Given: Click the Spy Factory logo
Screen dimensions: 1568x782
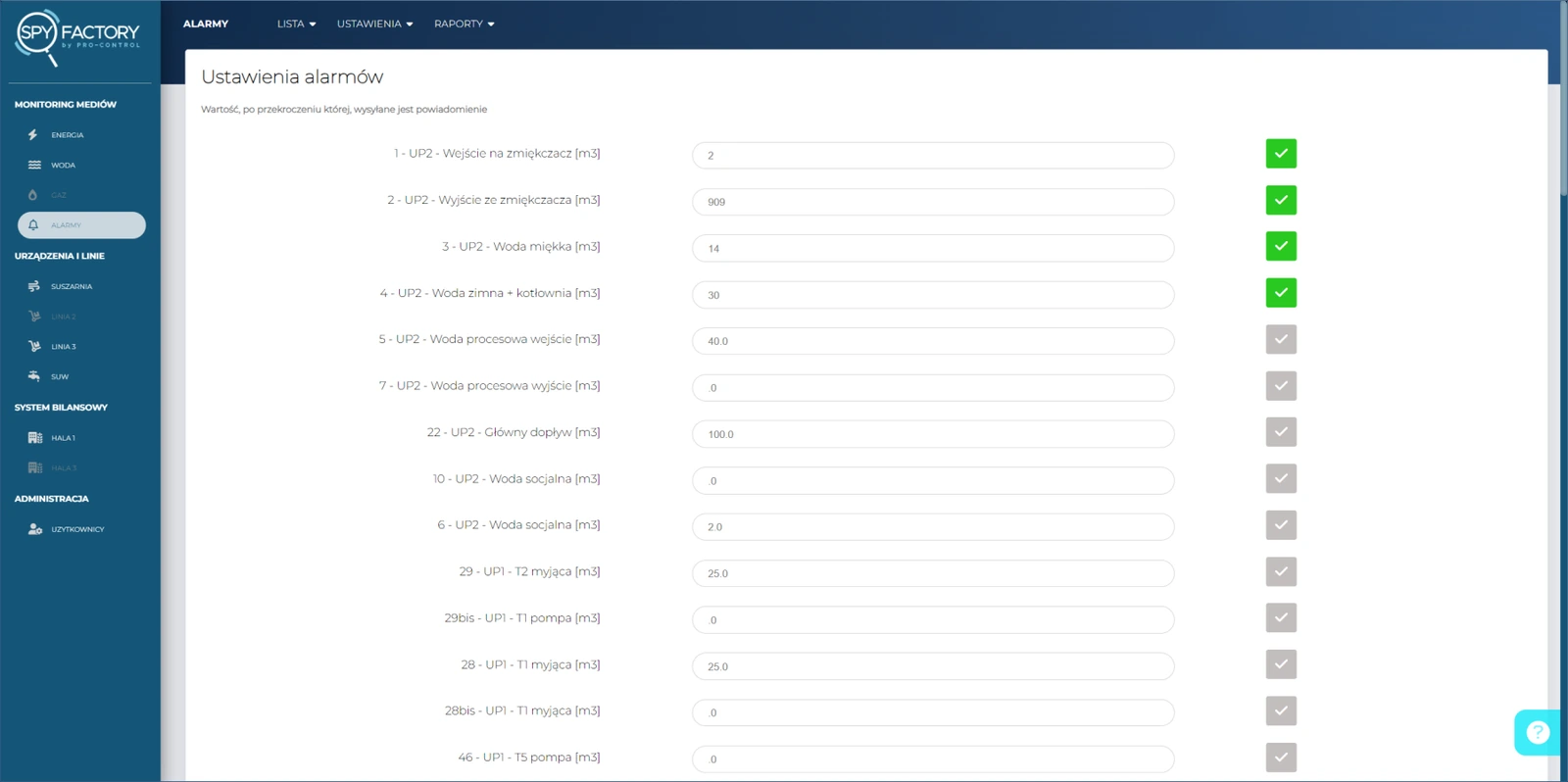Looking at the screenshot, I should point(77,36).
